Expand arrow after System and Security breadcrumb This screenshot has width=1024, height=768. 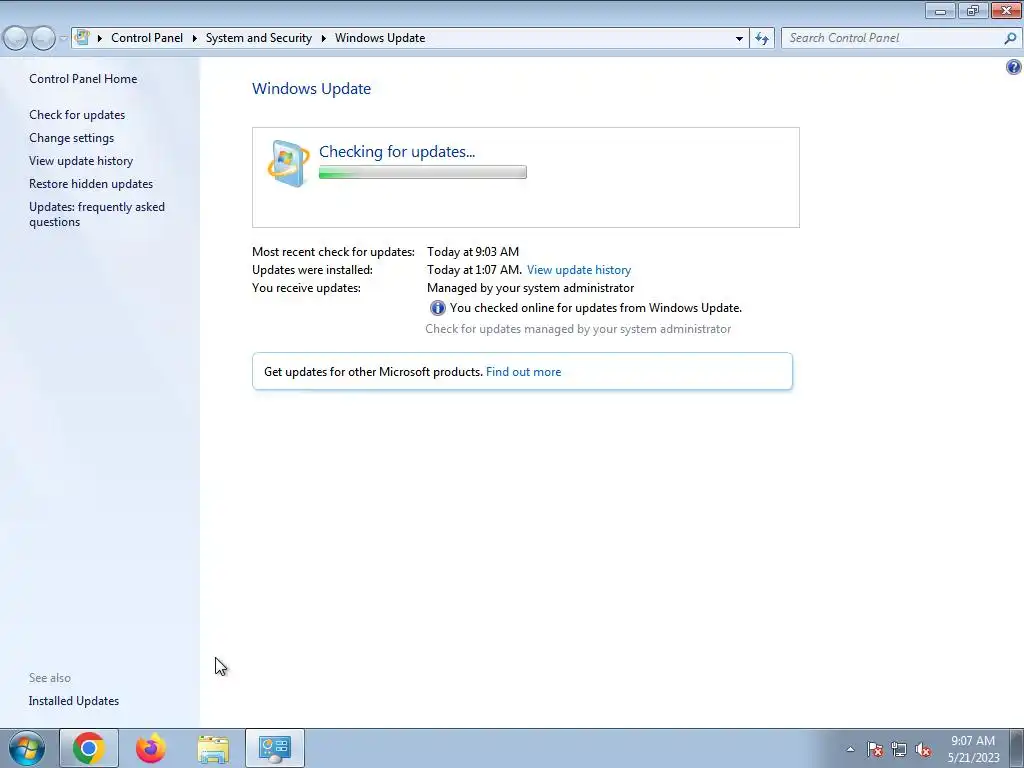point(323,38)
